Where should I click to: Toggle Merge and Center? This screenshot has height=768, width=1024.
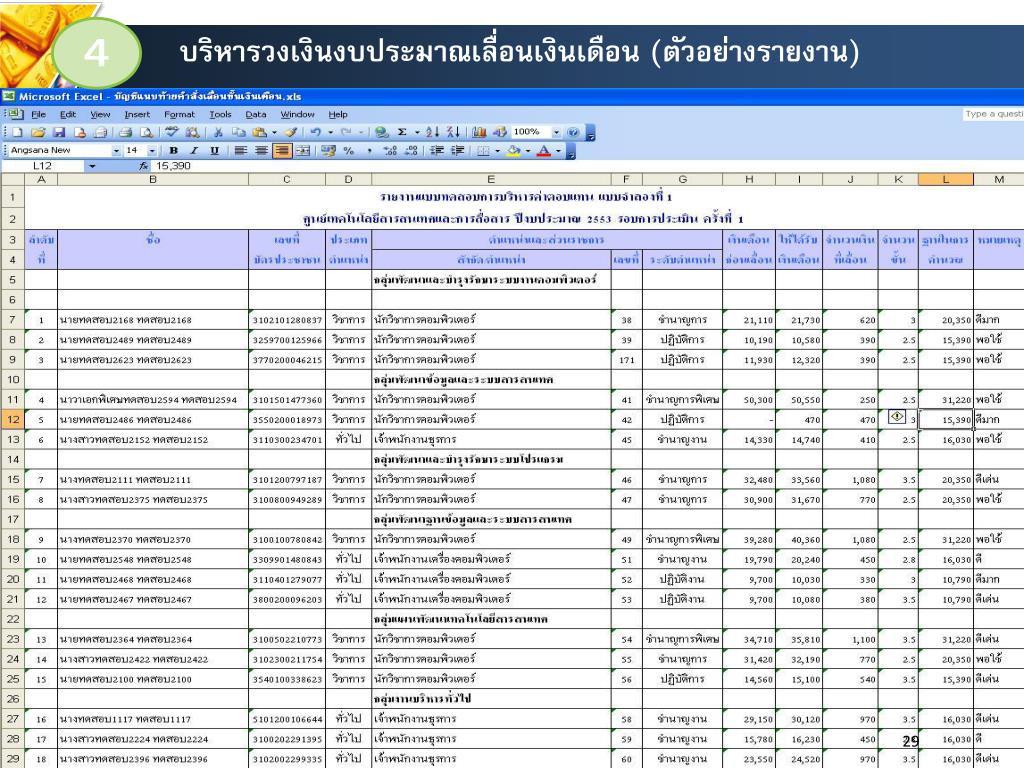point(302,150)
